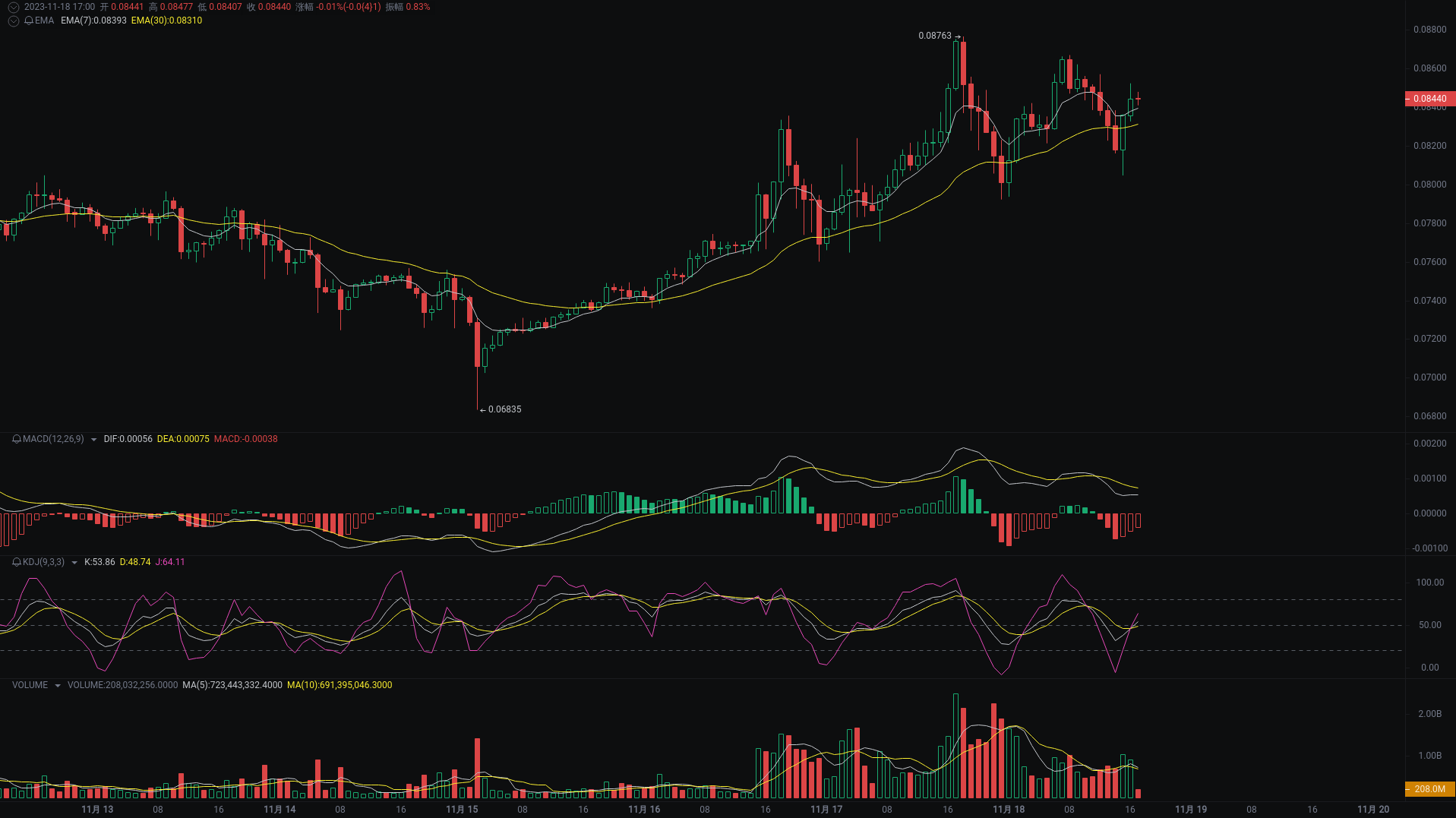Viewport: 1456px width, 818px height.
Task: Click the 2.00B volume axis label
Action: [x=1429, y=714]
